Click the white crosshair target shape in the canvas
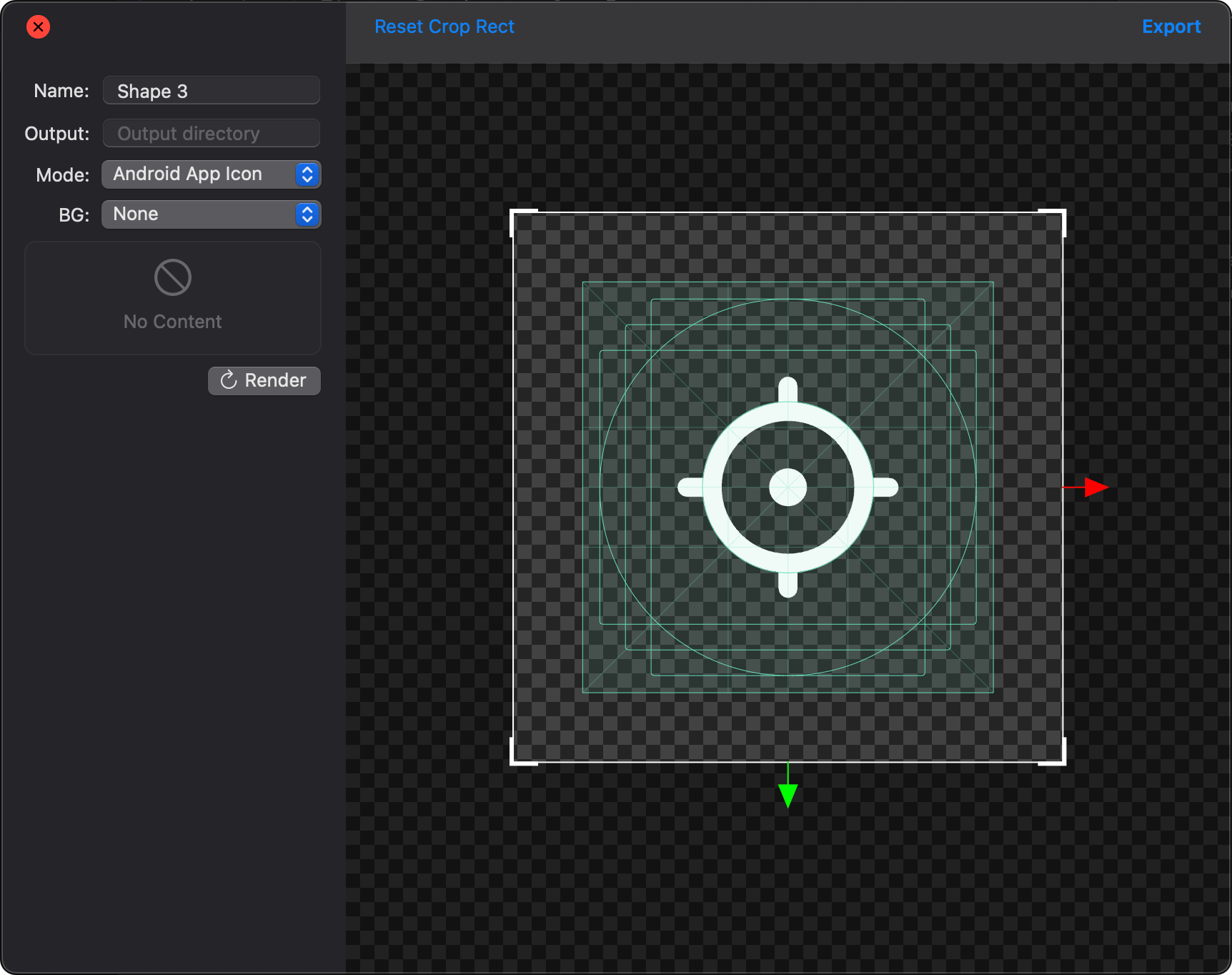 point(788,487)
